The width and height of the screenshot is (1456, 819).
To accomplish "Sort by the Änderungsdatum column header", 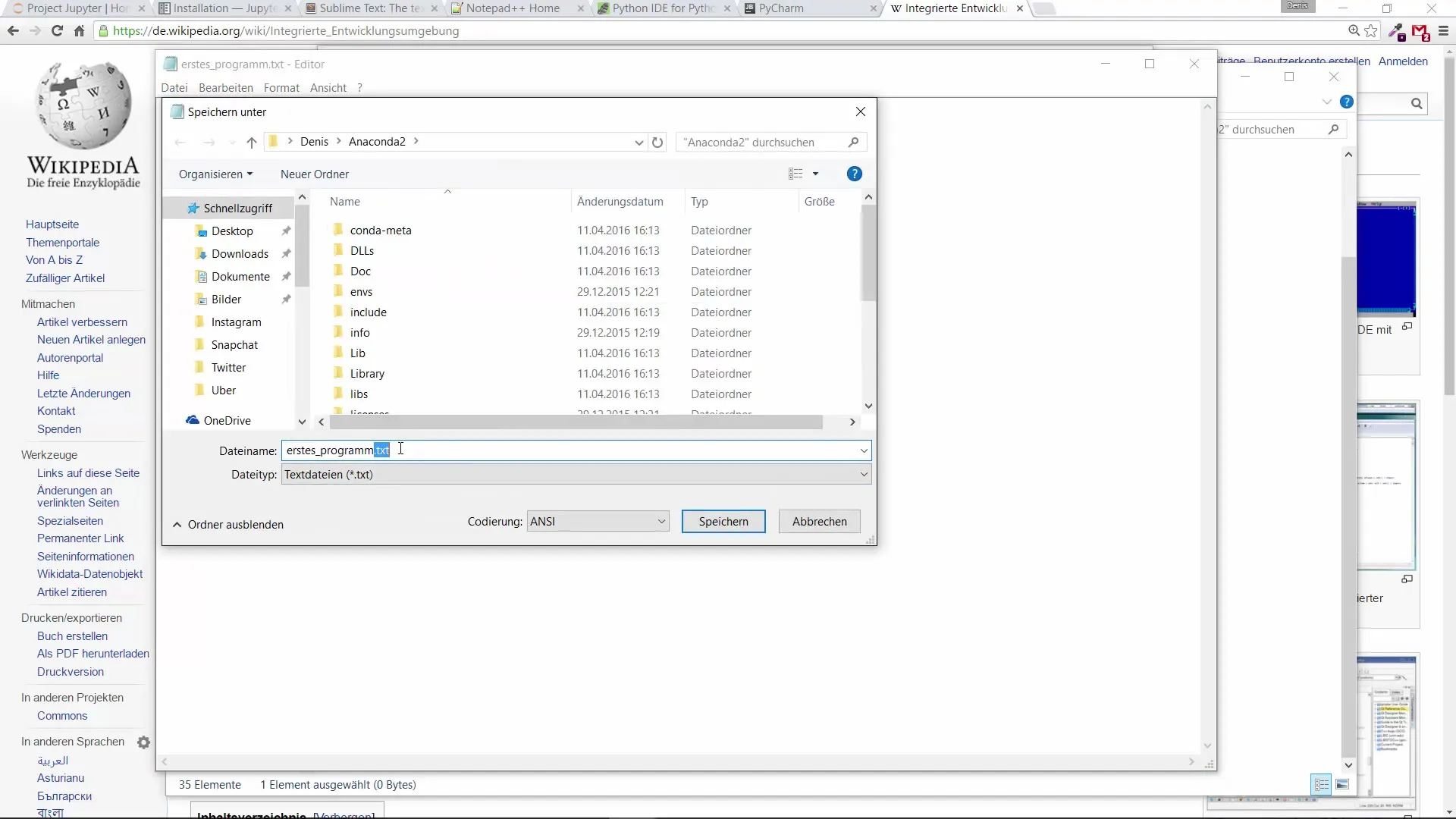I will tap(620, 202).
